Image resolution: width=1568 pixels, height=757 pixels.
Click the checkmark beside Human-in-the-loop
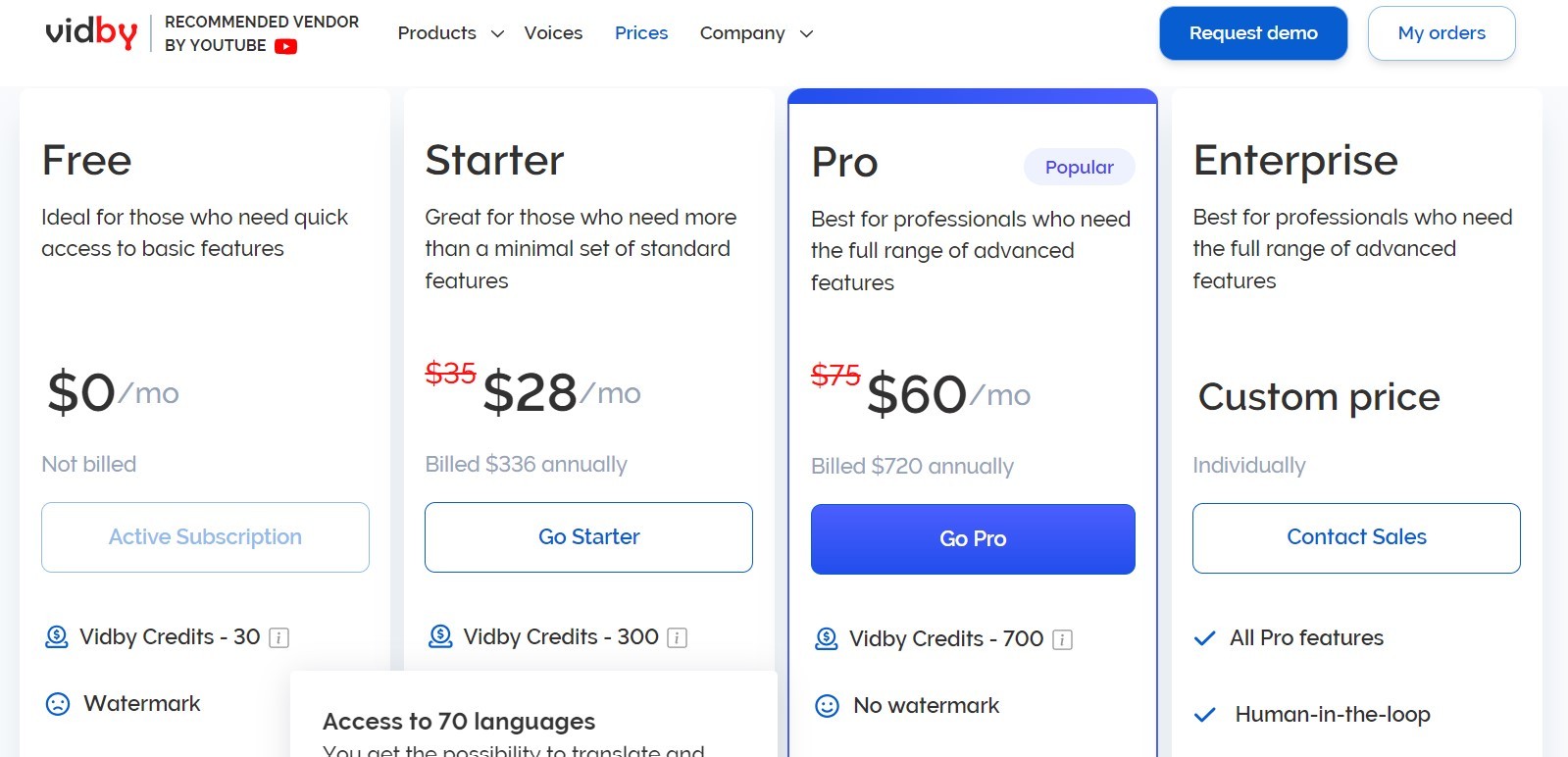pyautogui.click(x=1204, y=715)
